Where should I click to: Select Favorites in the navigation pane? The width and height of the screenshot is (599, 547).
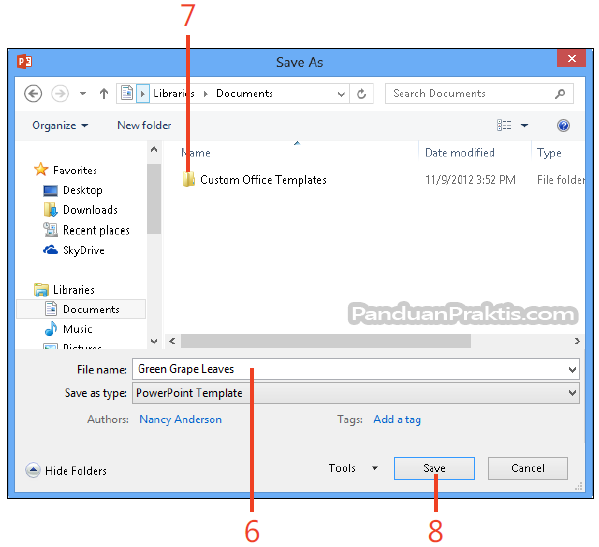point(75,170)
